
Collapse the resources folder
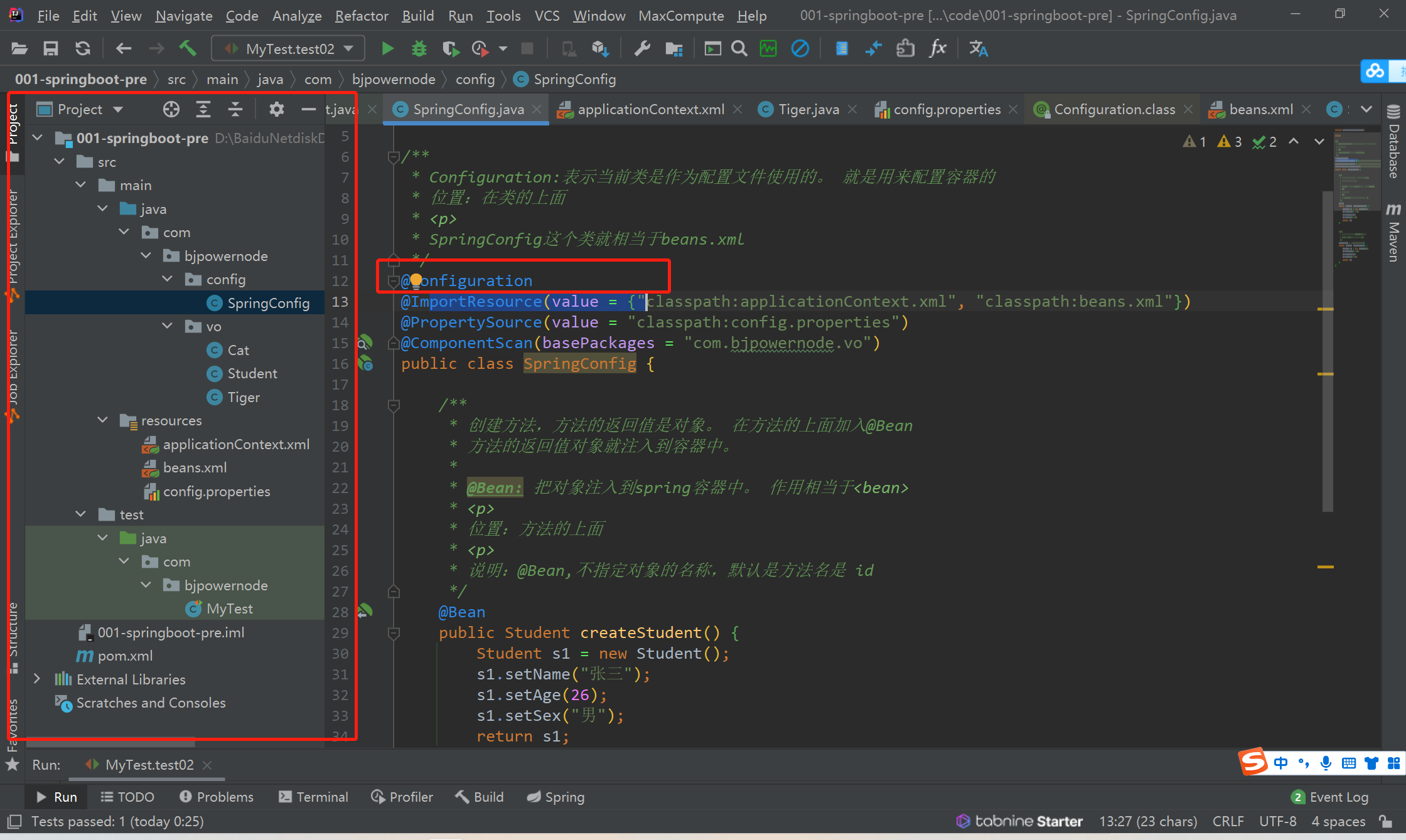tap(103, 420)
